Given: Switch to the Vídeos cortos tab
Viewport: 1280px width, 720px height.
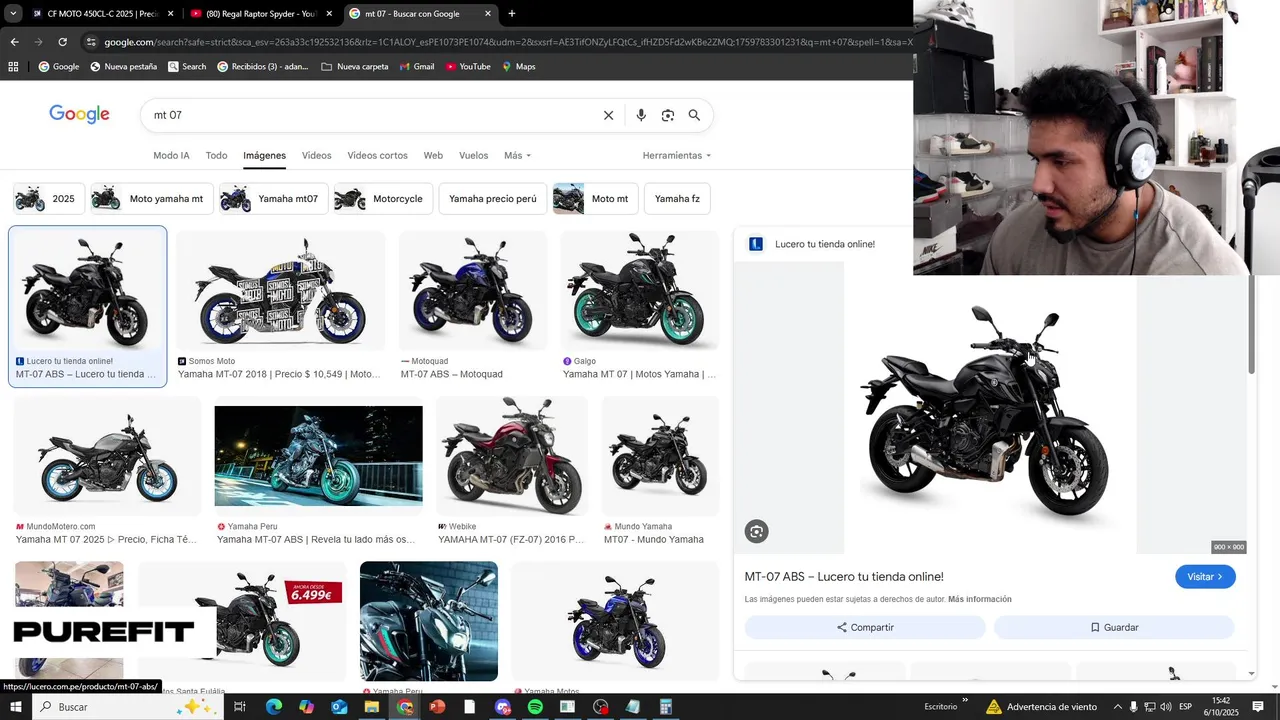Looking at the screenshot, I should 377,156.
